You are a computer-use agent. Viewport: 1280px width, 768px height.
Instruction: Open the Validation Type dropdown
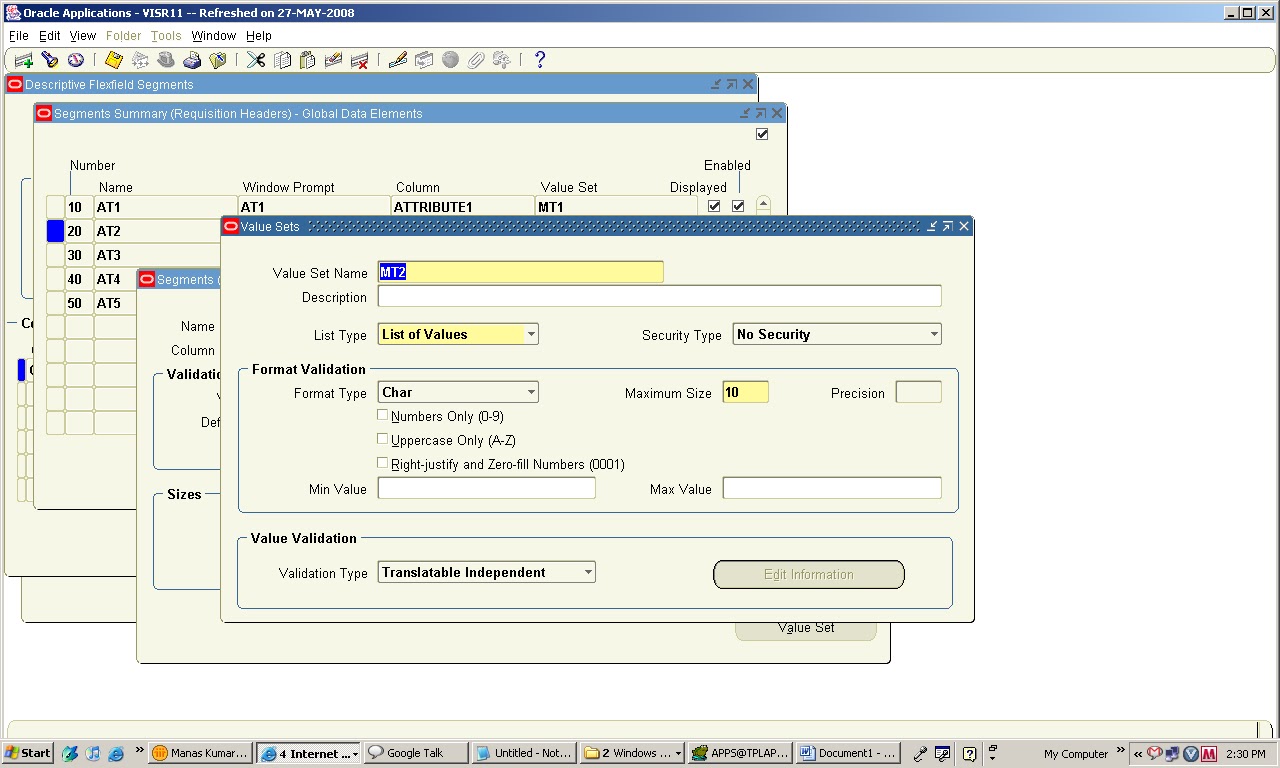pyautogui.click(x=588, y=572)
